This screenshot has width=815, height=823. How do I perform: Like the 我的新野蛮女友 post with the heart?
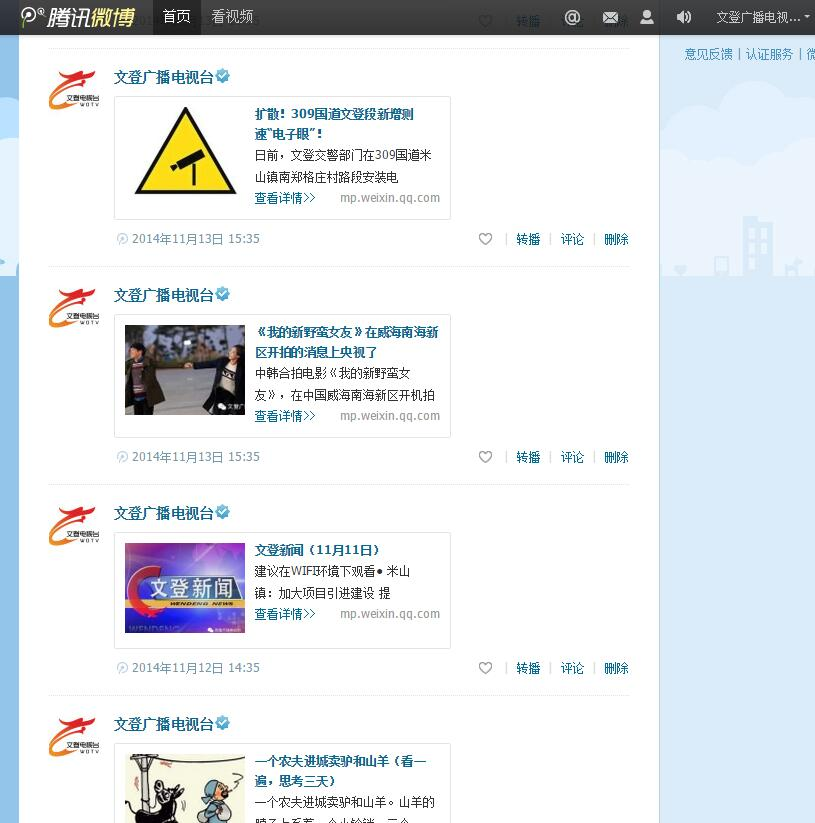[x=485, y=457]
